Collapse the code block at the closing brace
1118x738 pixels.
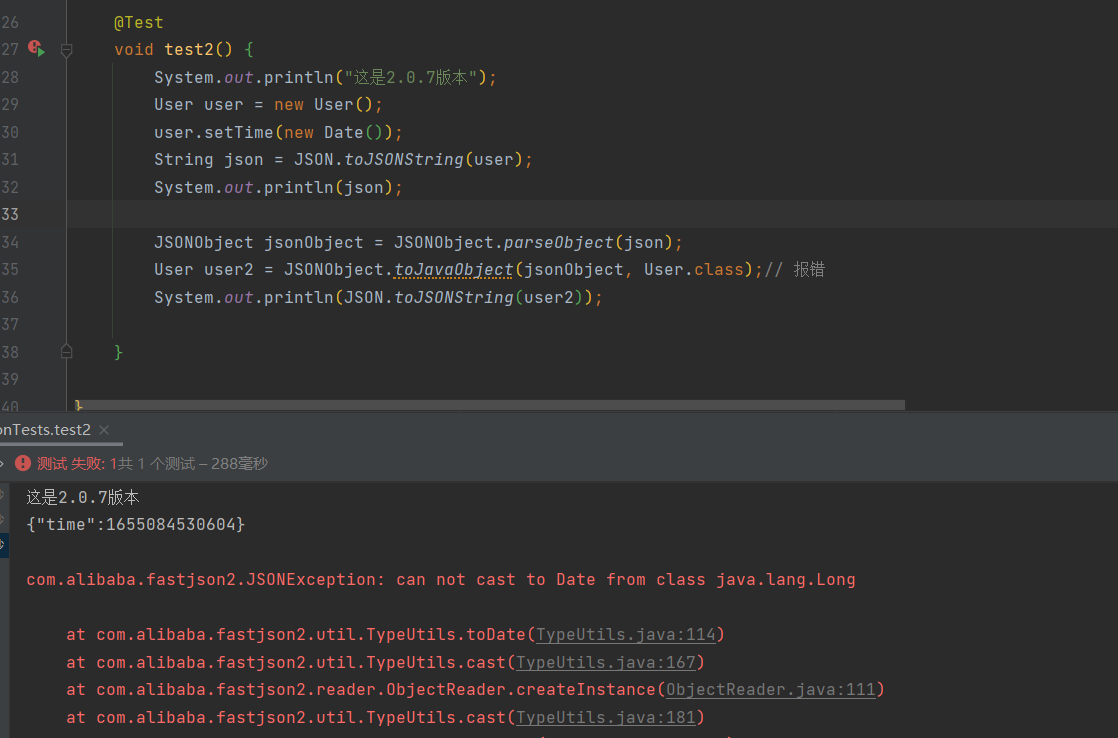(x=66, y=351)
